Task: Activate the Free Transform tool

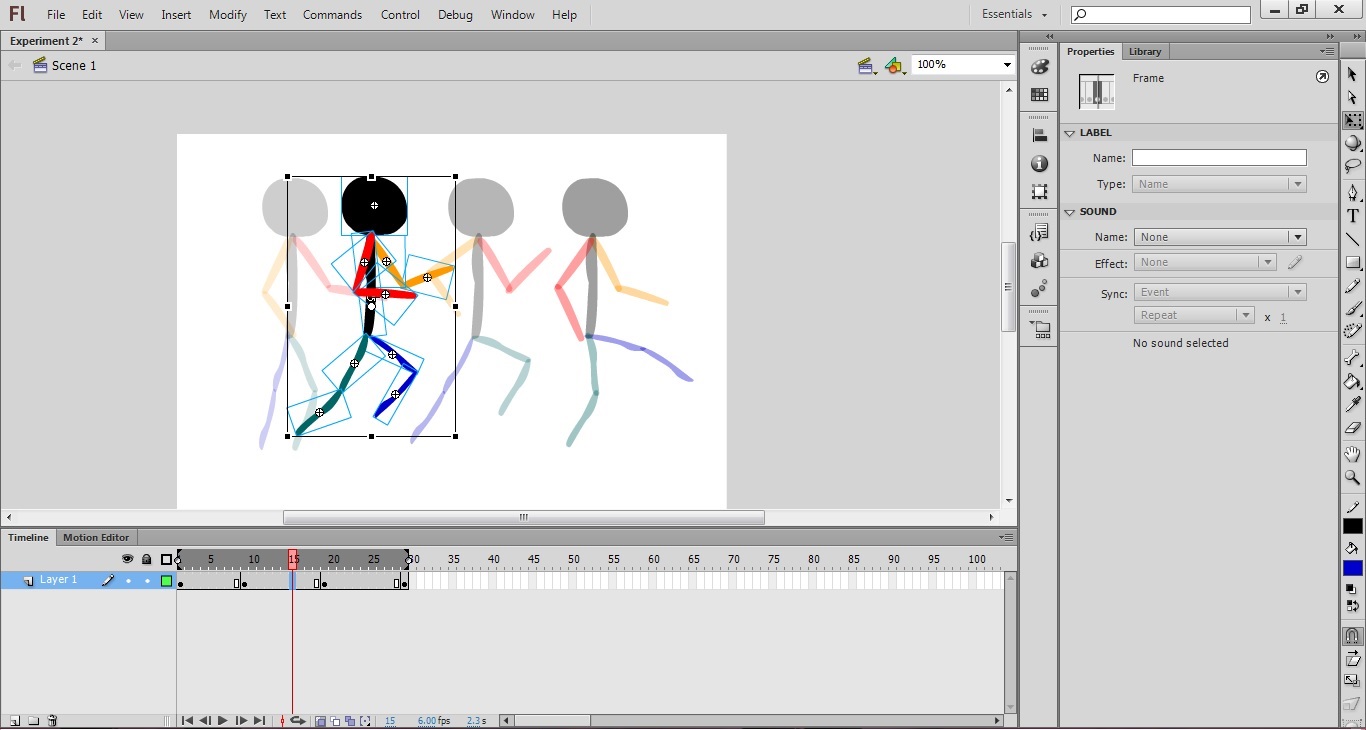Action: coord(1352,120)
